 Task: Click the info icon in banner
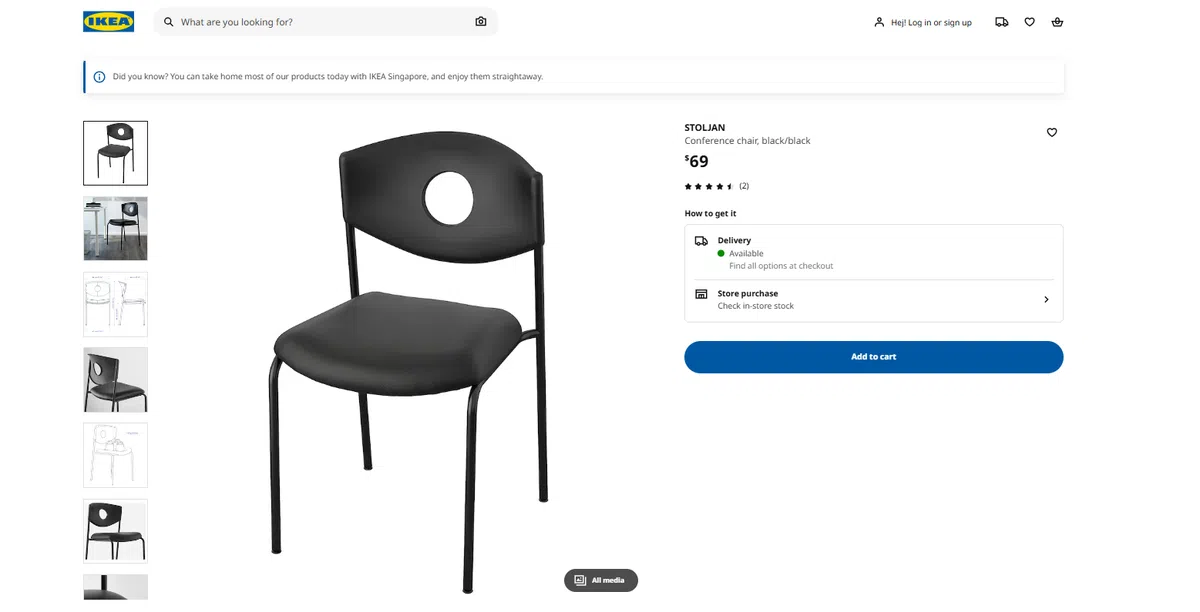point(99,77)
